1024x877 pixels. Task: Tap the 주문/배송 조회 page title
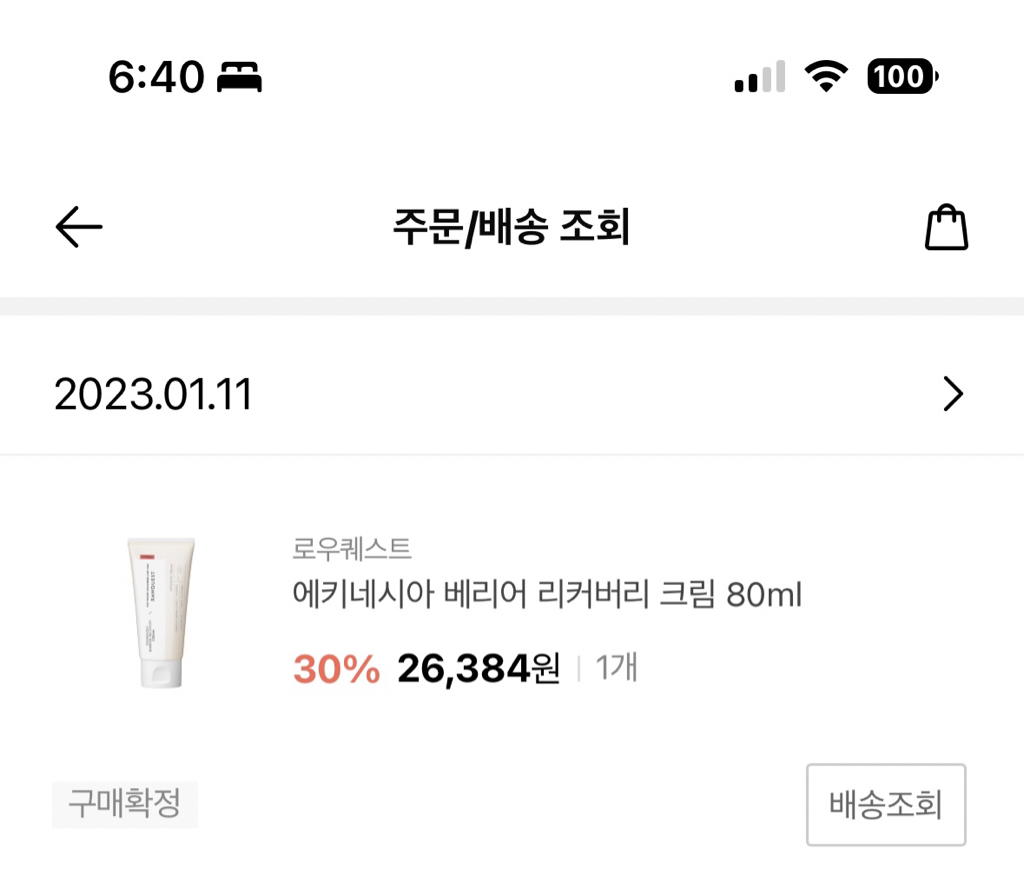[x=511, y=228]
